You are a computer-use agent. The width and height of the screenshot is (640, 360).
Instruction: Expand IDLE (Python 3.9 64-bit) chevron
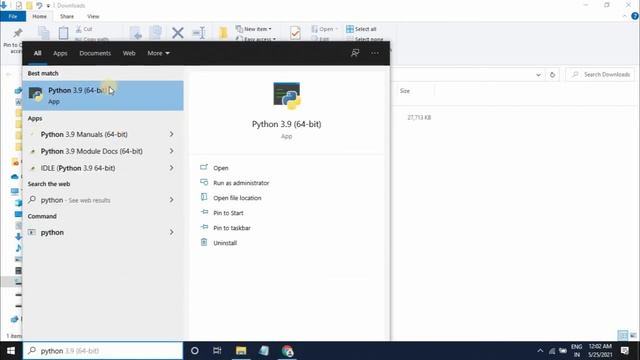(171, 168)
